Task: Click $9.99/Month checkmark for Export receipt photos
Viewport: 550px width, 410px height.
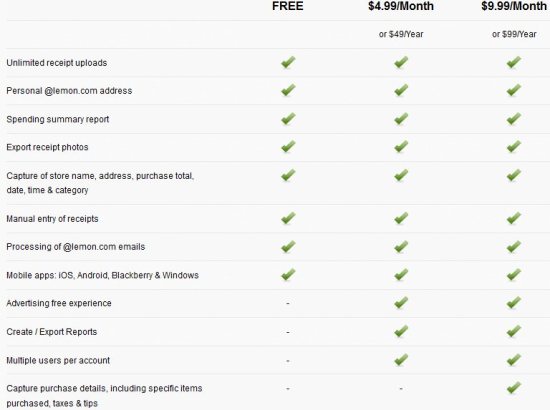Action: click(514, 147)
